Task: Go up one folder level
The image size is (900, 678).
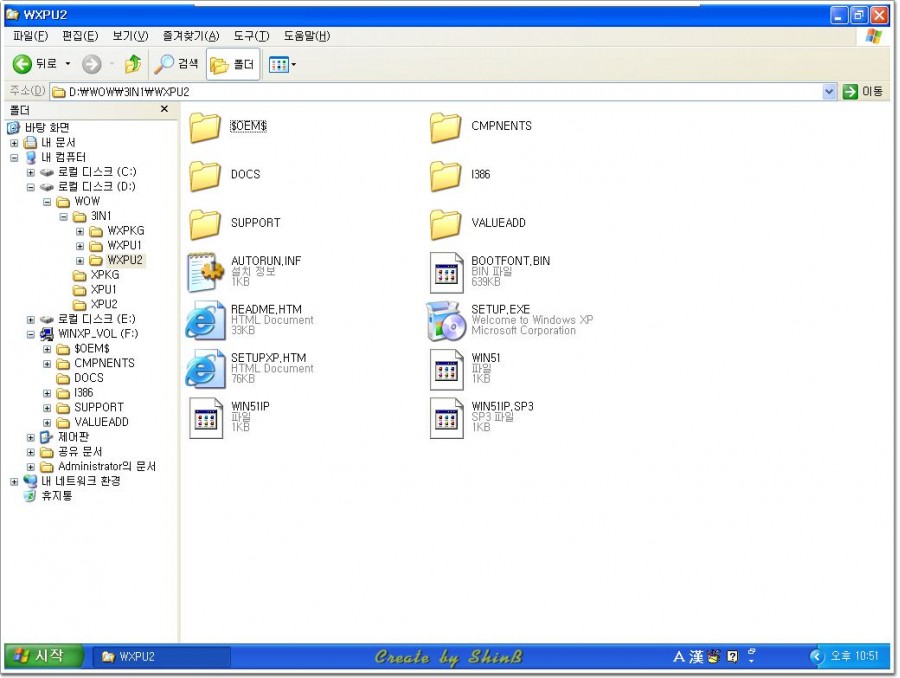Action: point(133,64)
